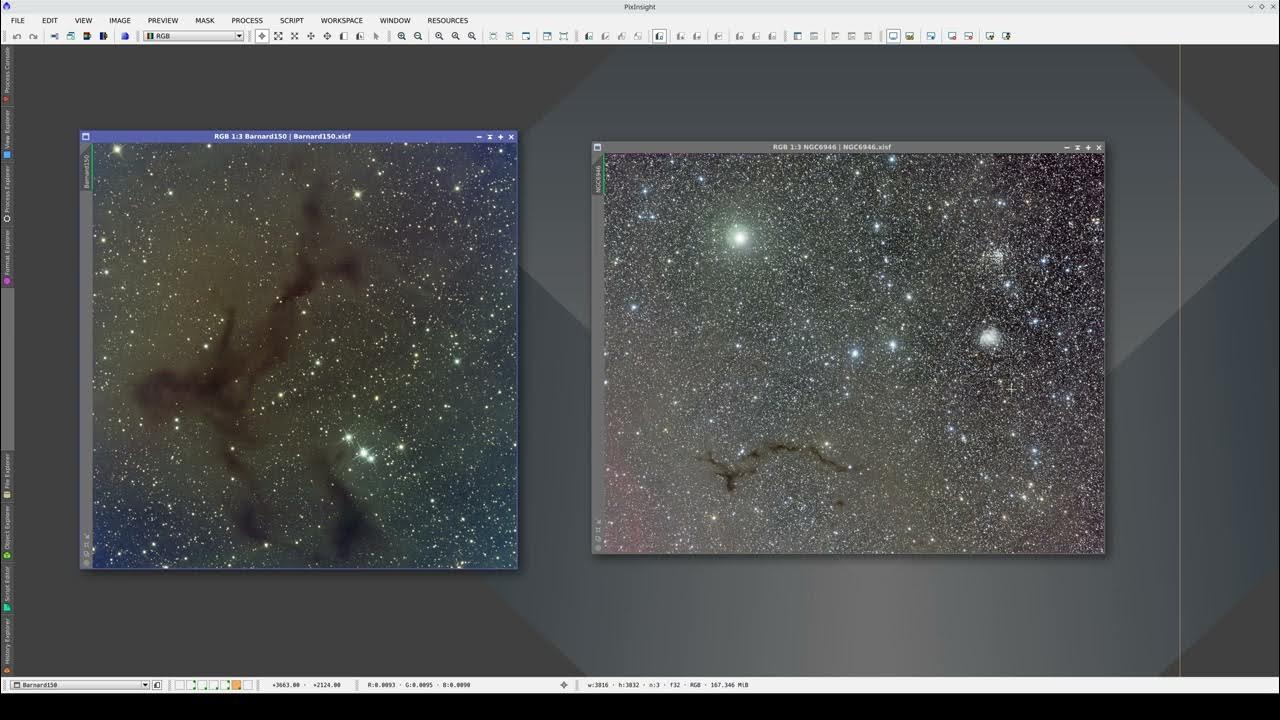The height and width of the screenshot is (720, 1280).
Task: Click the Undo icon in the toolbar
Action: pos(17,36)
